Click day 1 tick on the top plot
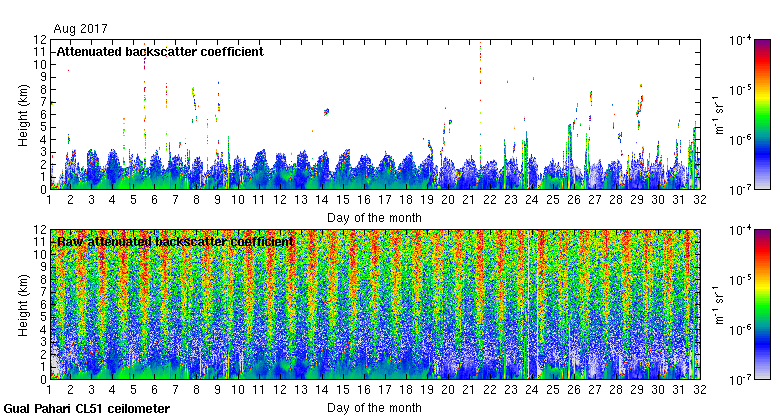This screenshot has width=780, height=420. click(x=50, y=200)
